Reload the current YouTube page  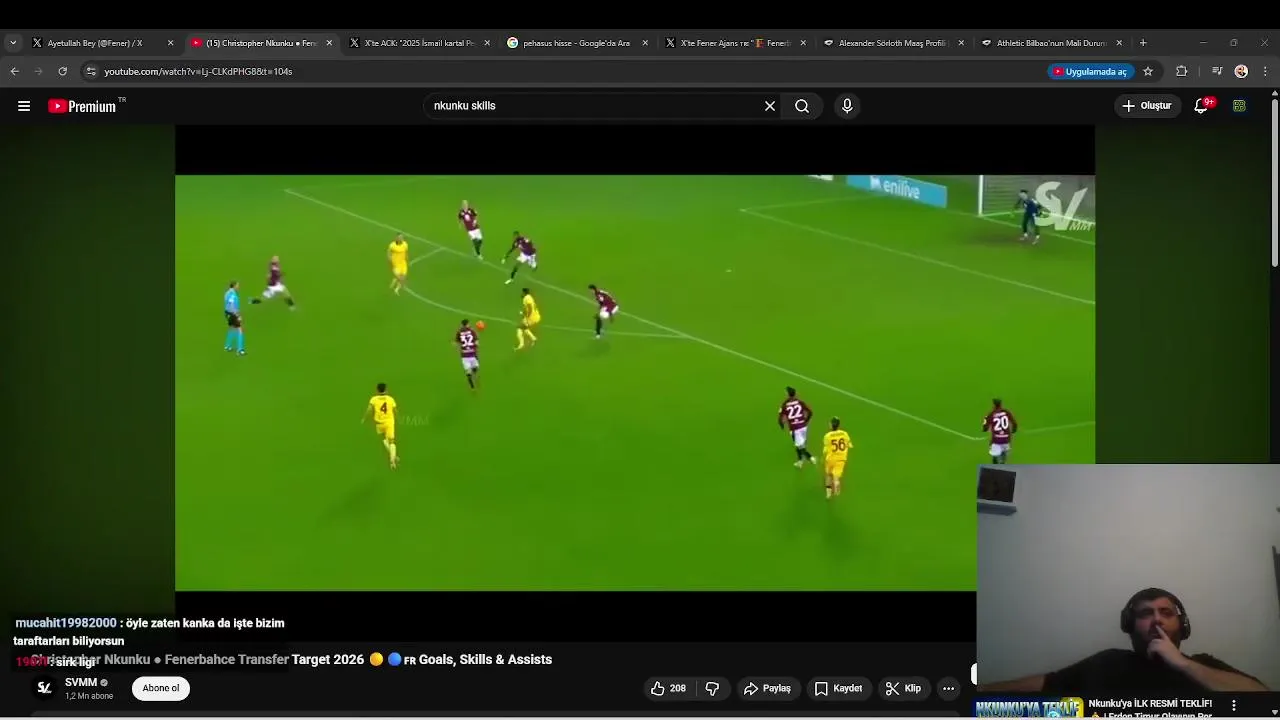click(x=62, y=71)
